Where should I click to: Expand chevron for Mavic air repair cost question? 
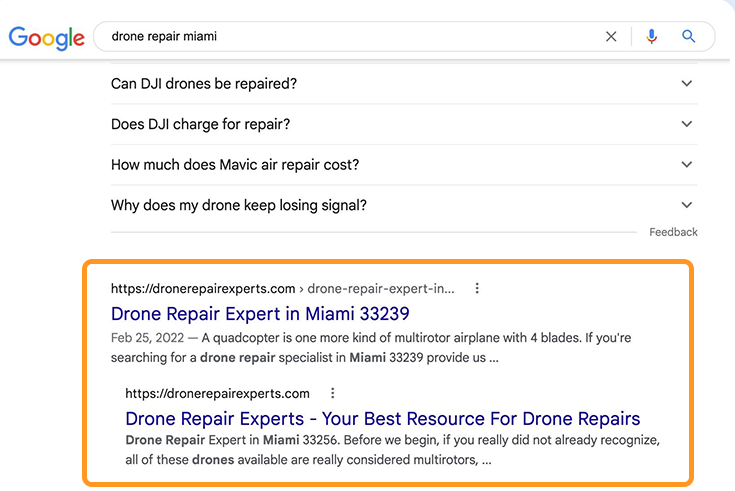point(686,165)
